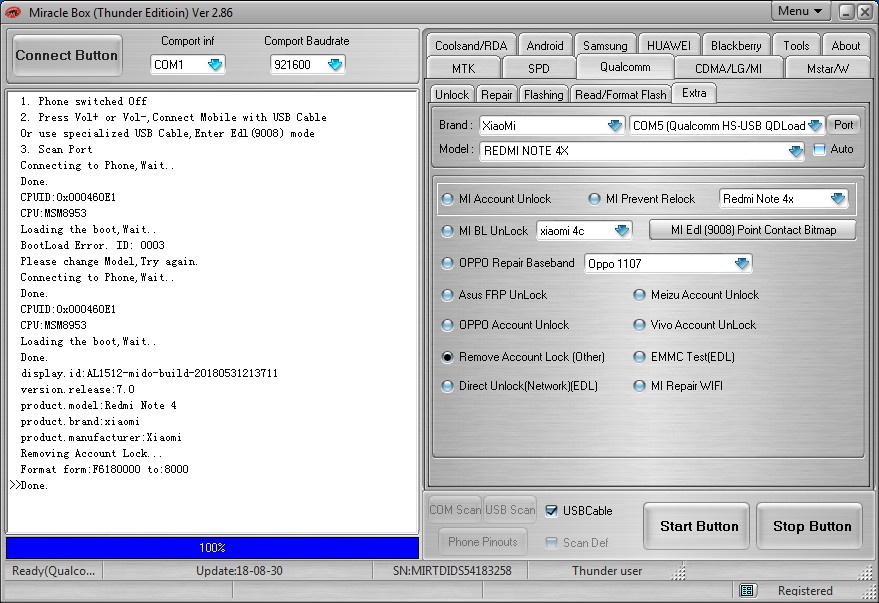The width and height of the screenshot is (879, 603).
Task: Switch to the Samsung tab
Action: [x=605, y=45]
